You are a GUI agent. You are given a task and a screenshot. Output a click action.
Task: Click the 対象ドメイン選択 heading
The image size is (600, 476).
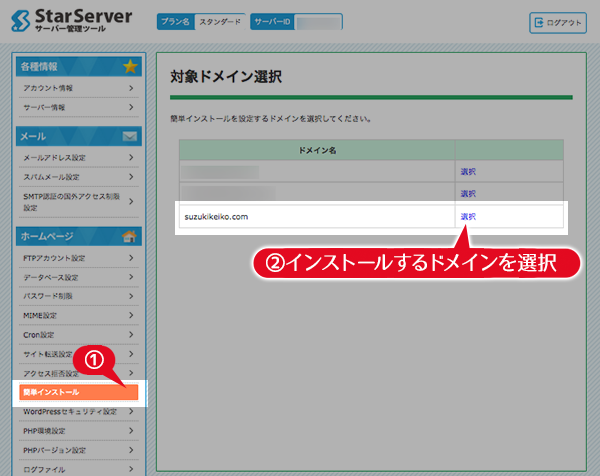(x=226, y=77)
